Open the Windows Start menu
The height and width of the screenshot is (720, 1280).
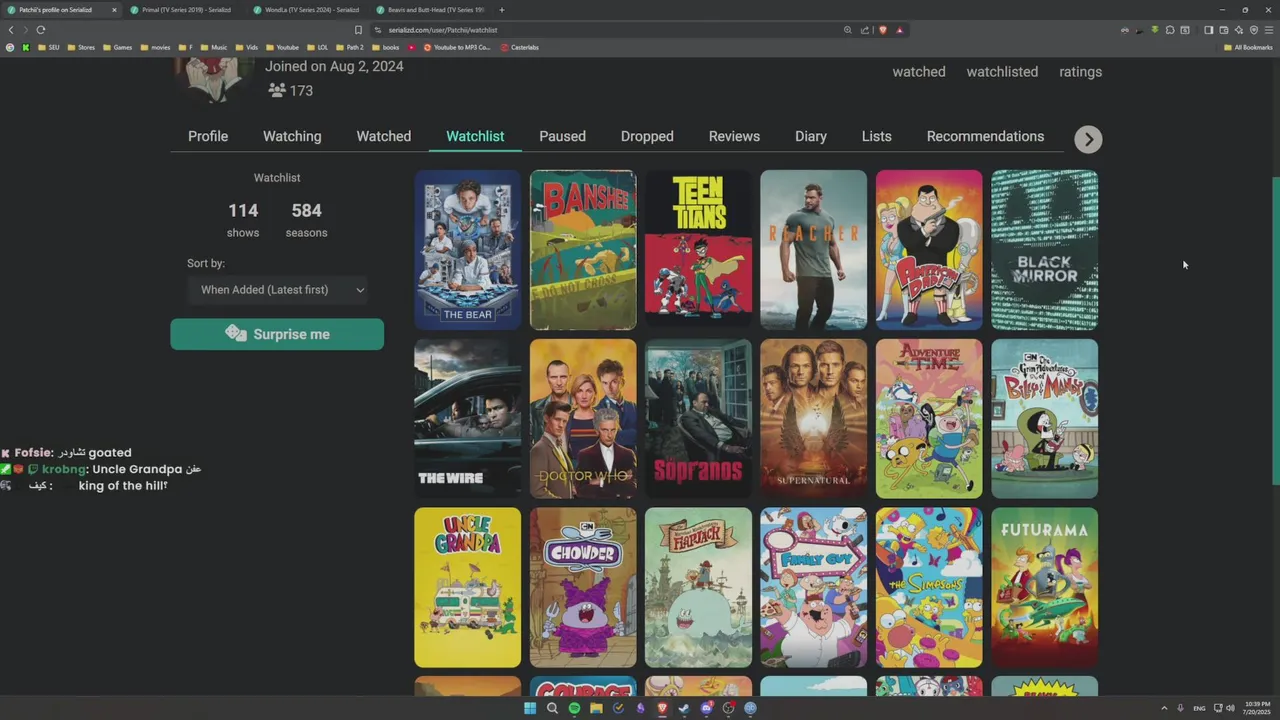tap(530, 708)
